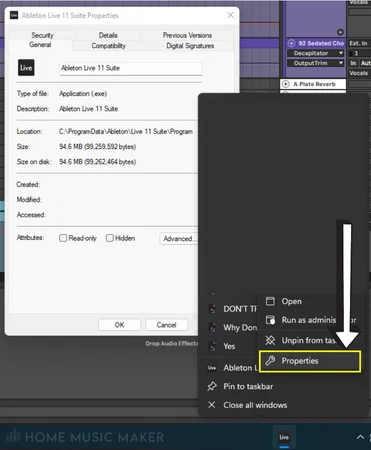Viewport: 371px width, 450px height.
Task: Click the A Plate Reverb track unfold button
Action: point(286,84)
